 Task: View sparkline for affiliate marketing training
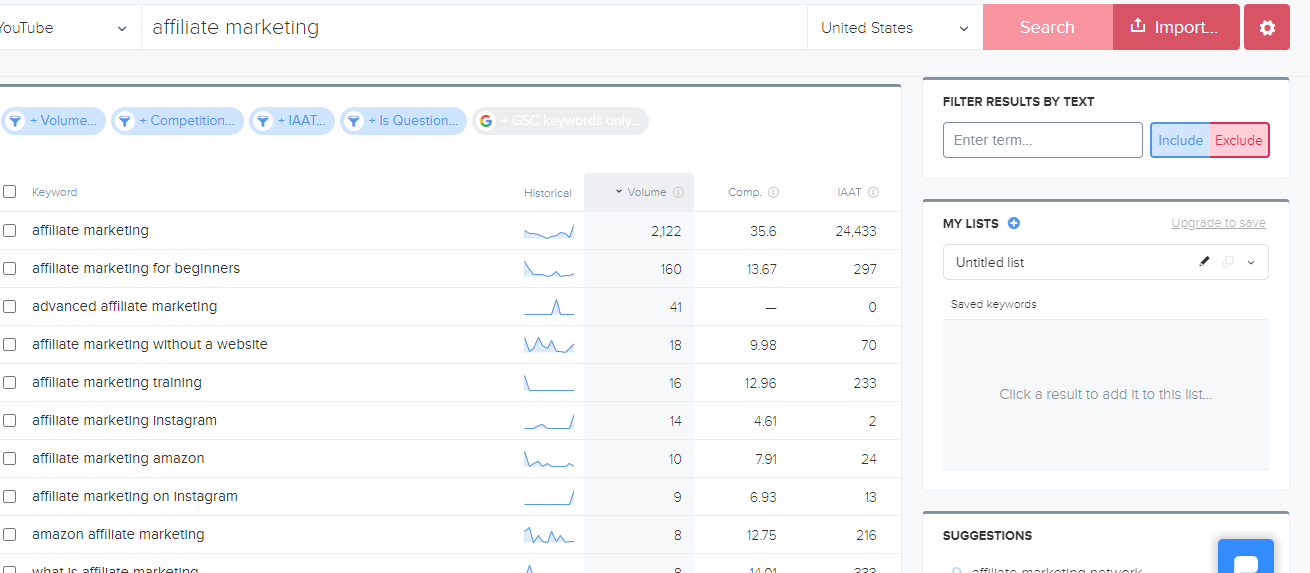click(x=549, y=383)
